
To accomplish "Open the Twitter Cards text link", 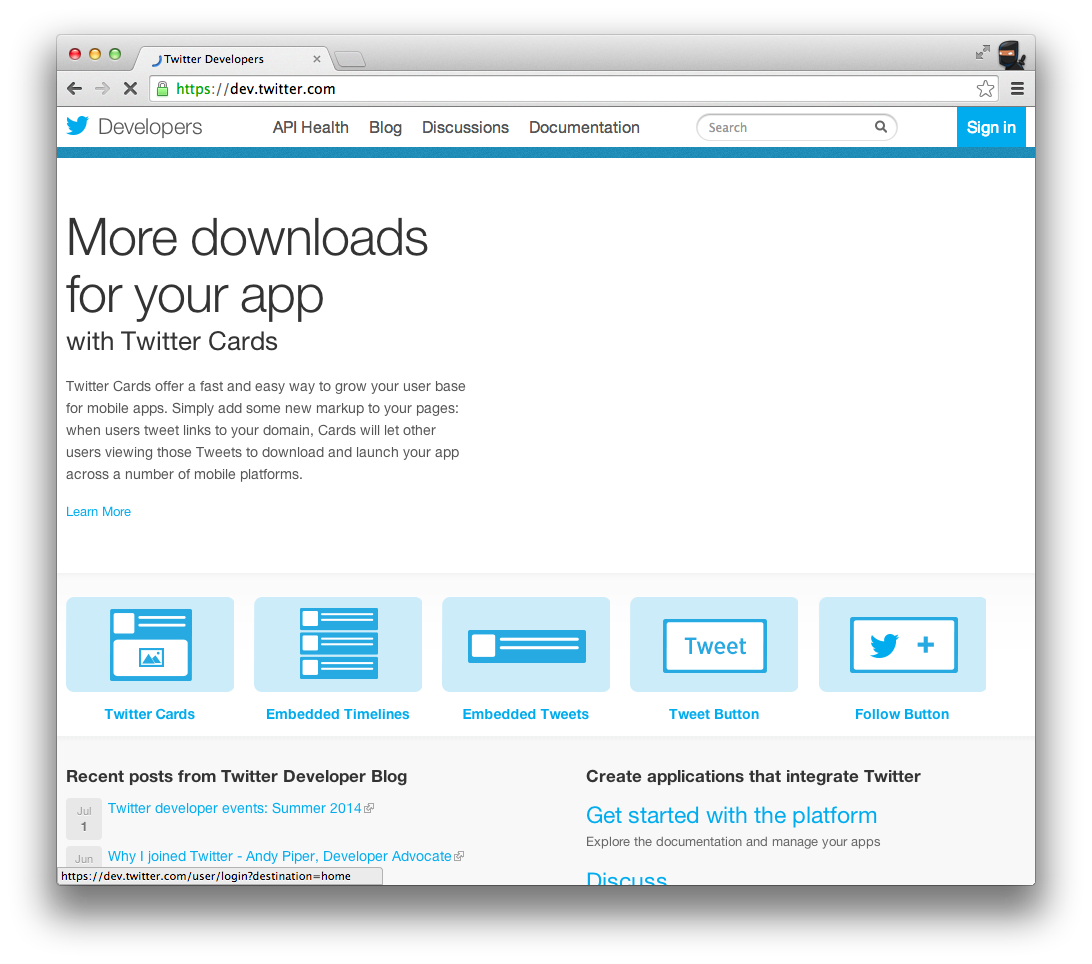I will click(x=150, y=714).
